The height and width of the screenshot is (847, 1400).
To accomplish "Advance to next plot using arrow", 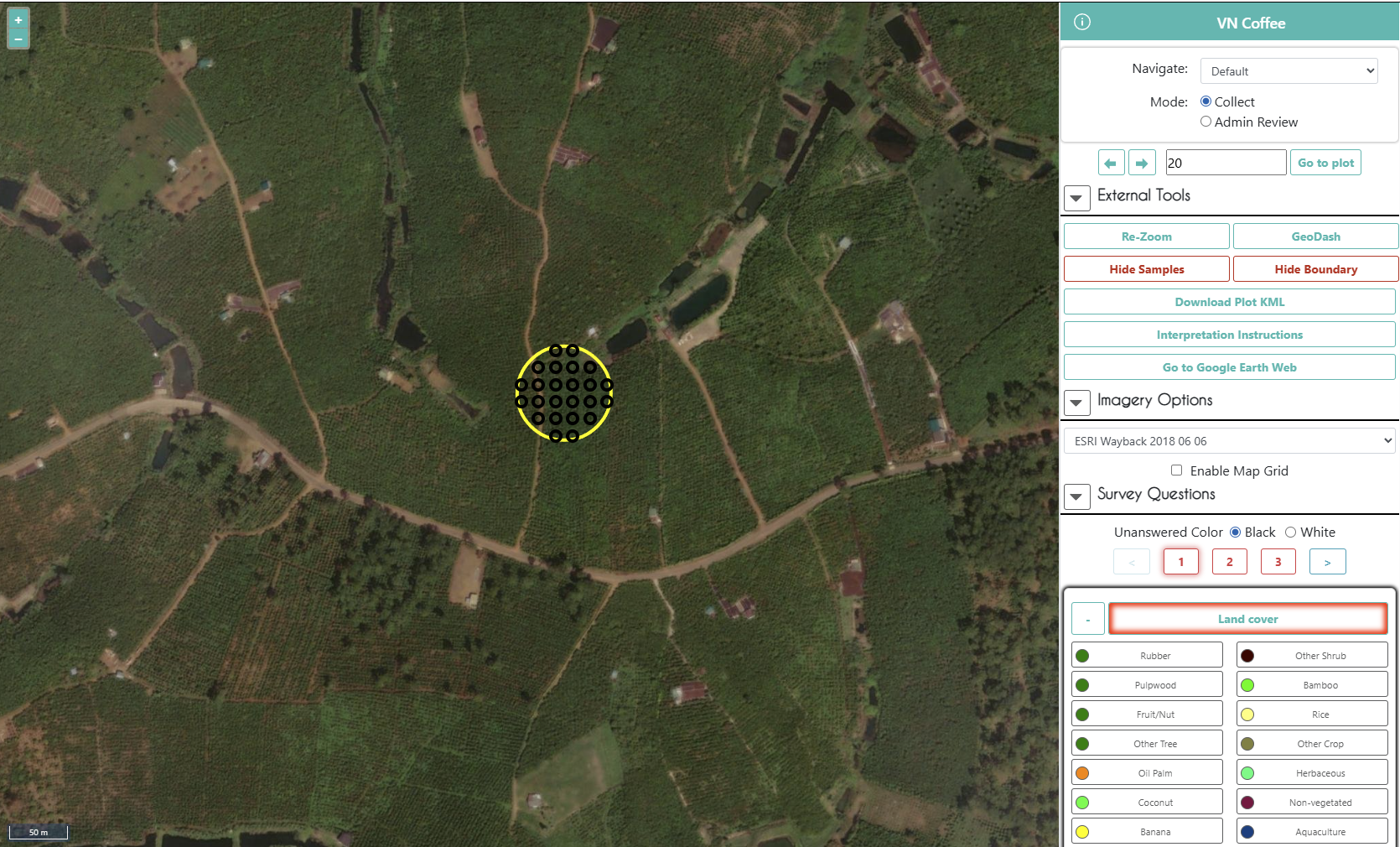I will (x=1142, y=162).
